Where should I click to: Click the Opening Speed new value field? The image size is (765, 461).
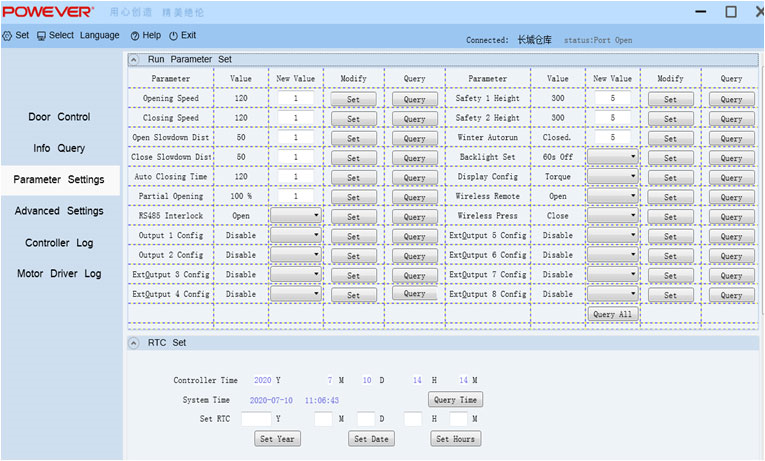296,99
